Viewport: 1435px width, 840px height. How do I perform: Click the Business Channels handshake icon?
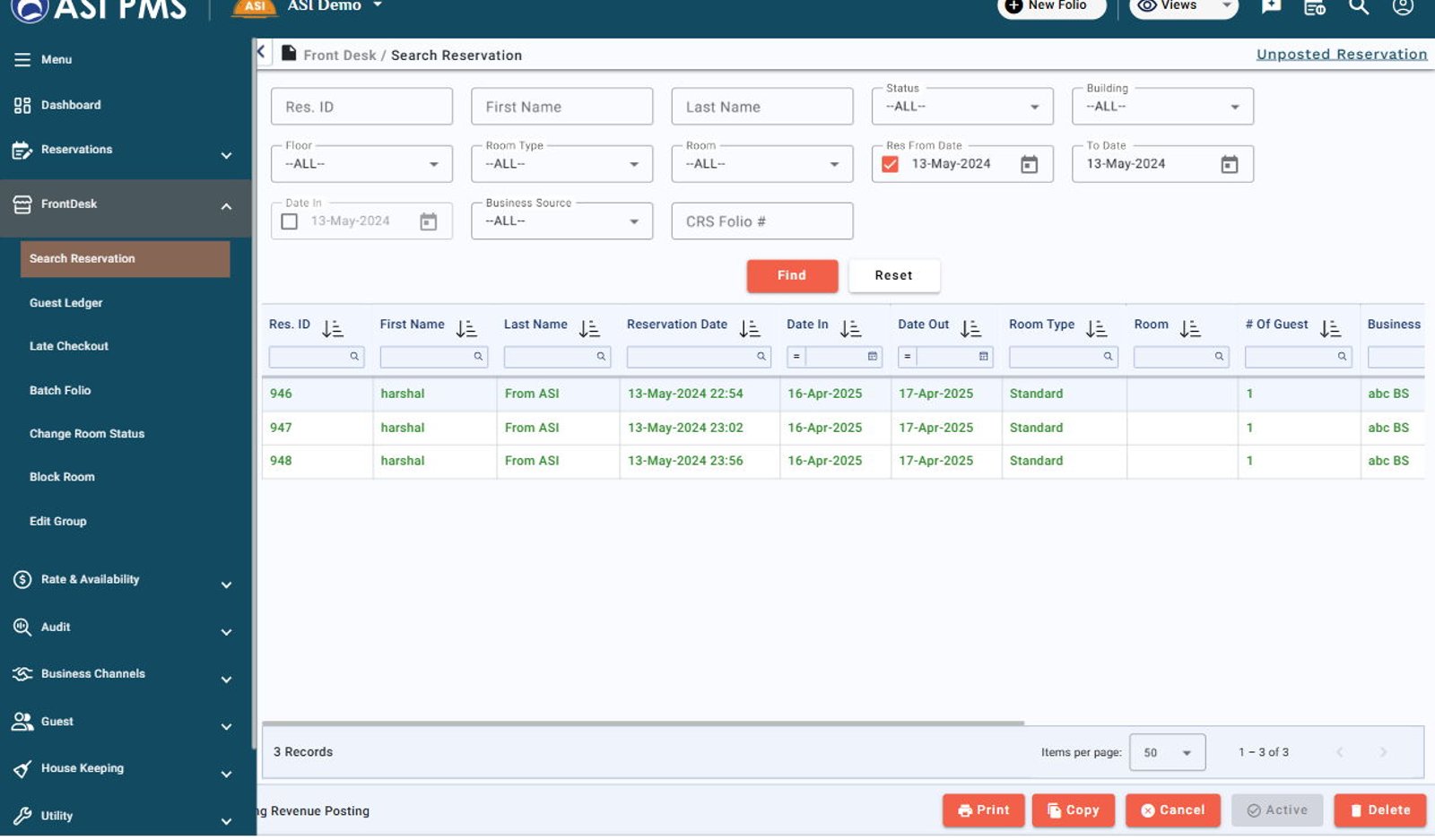pos(22,674)
